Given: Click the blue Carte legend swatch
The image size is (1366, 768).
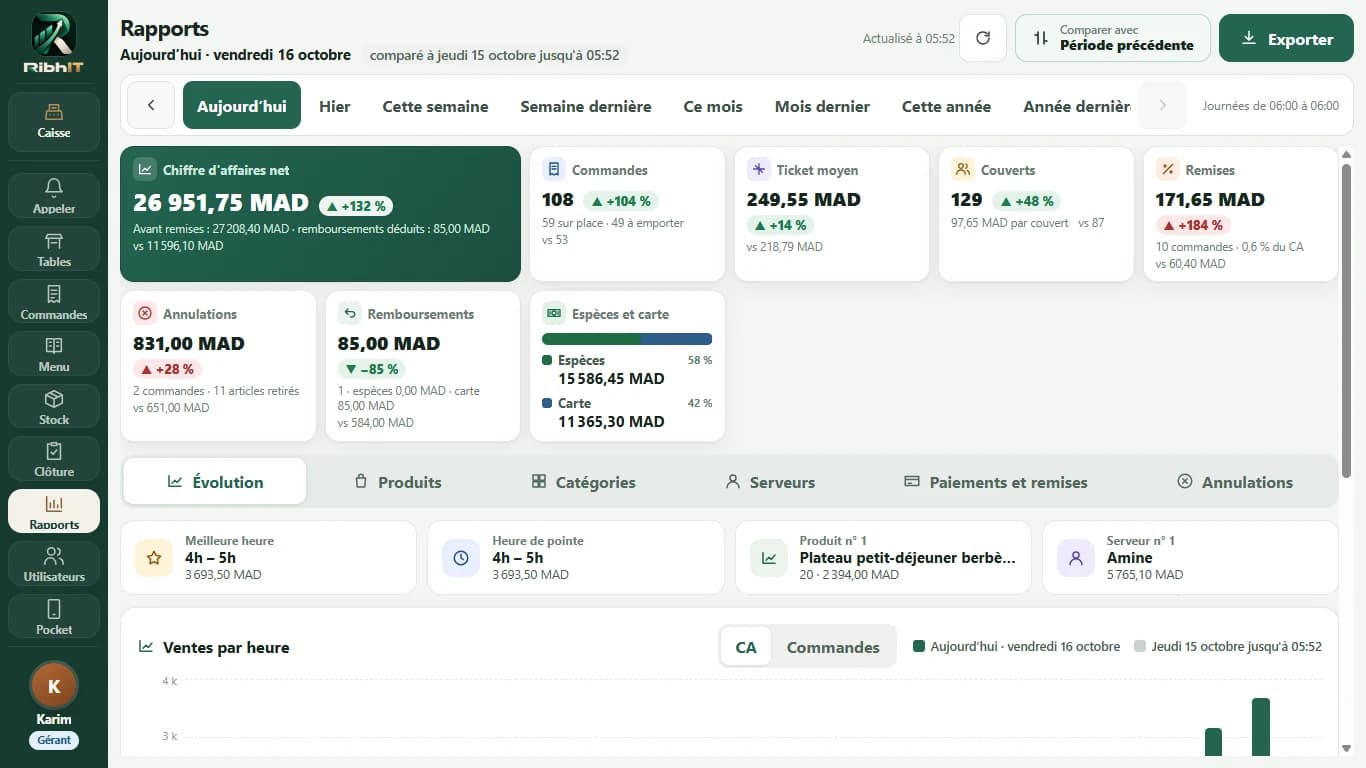Looking at the screenshot, I should coord(547,403).
